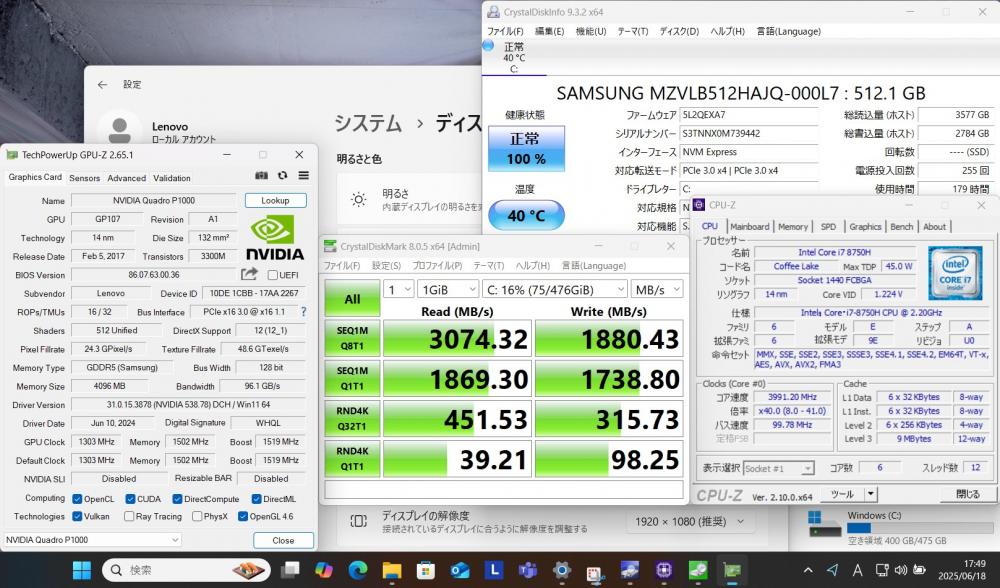
Task: Switch to CPU-Z via its taskbar icon
Action: (664, 570)
